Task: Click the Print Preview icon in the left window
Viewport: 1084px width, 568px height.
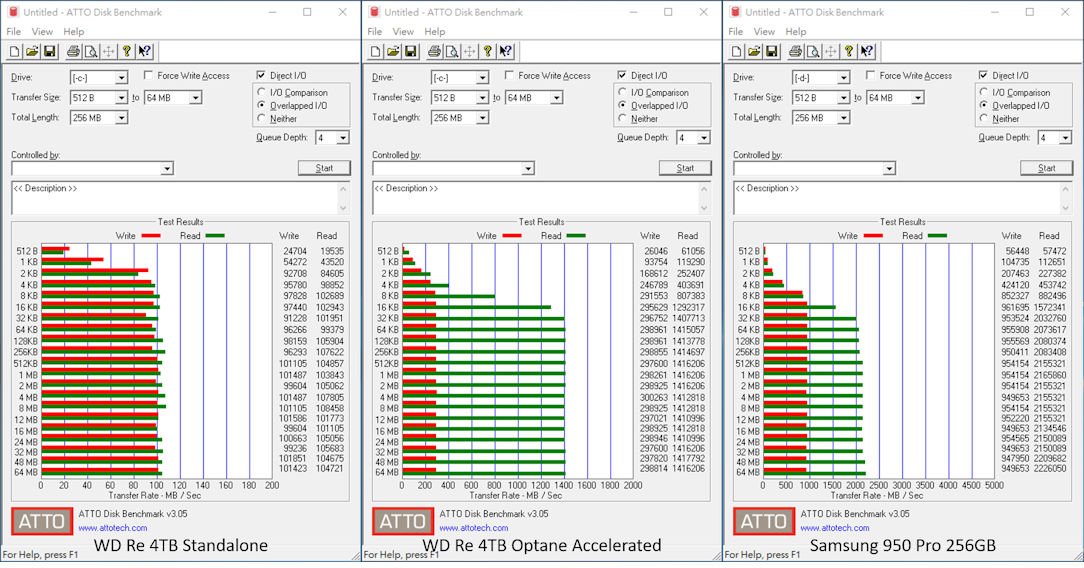Action: pyautogui.click(x=91, y=51)
